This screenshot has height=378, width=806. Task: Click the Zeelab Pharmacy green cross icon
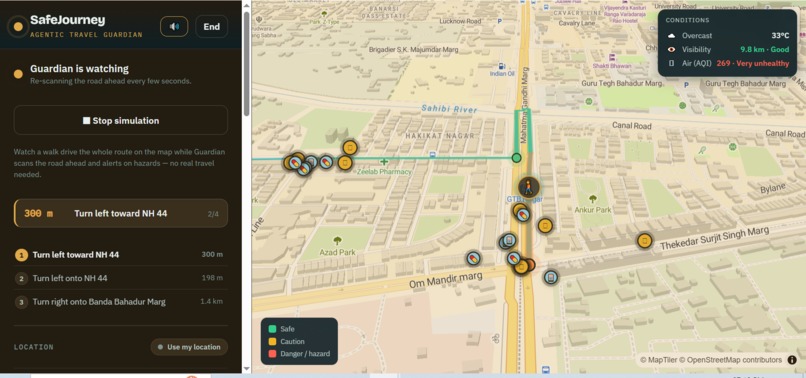383,162
